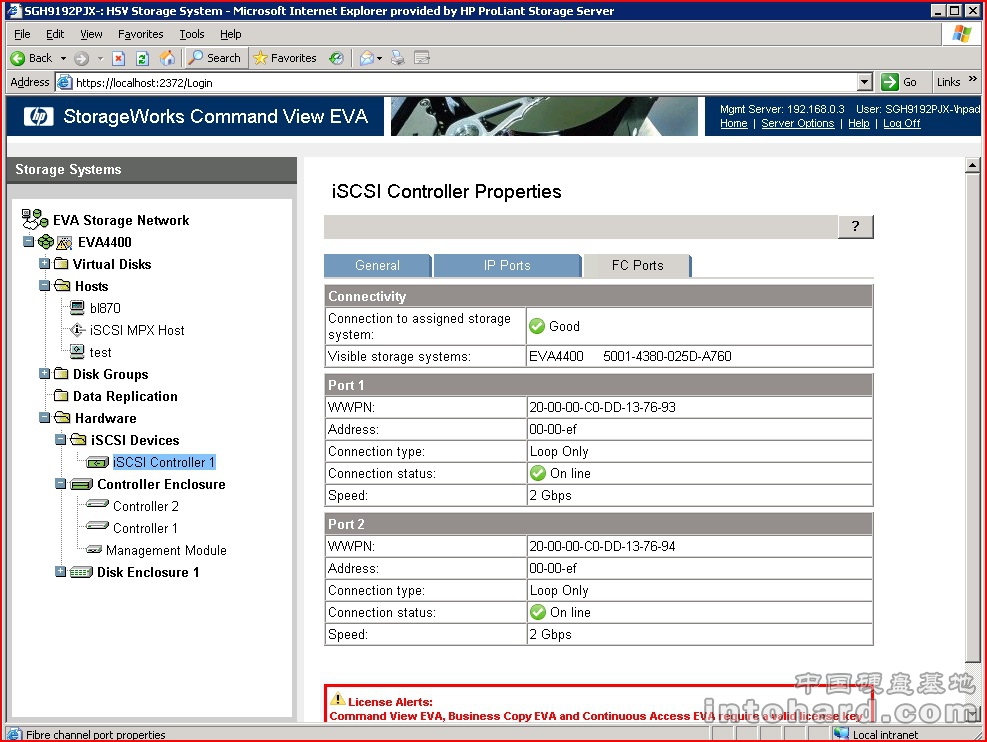The height and width of the screenshot is (742, 987).
Task: Expand the Disk Groups folder
Action: pyautogui.click(x=44, y=374)
